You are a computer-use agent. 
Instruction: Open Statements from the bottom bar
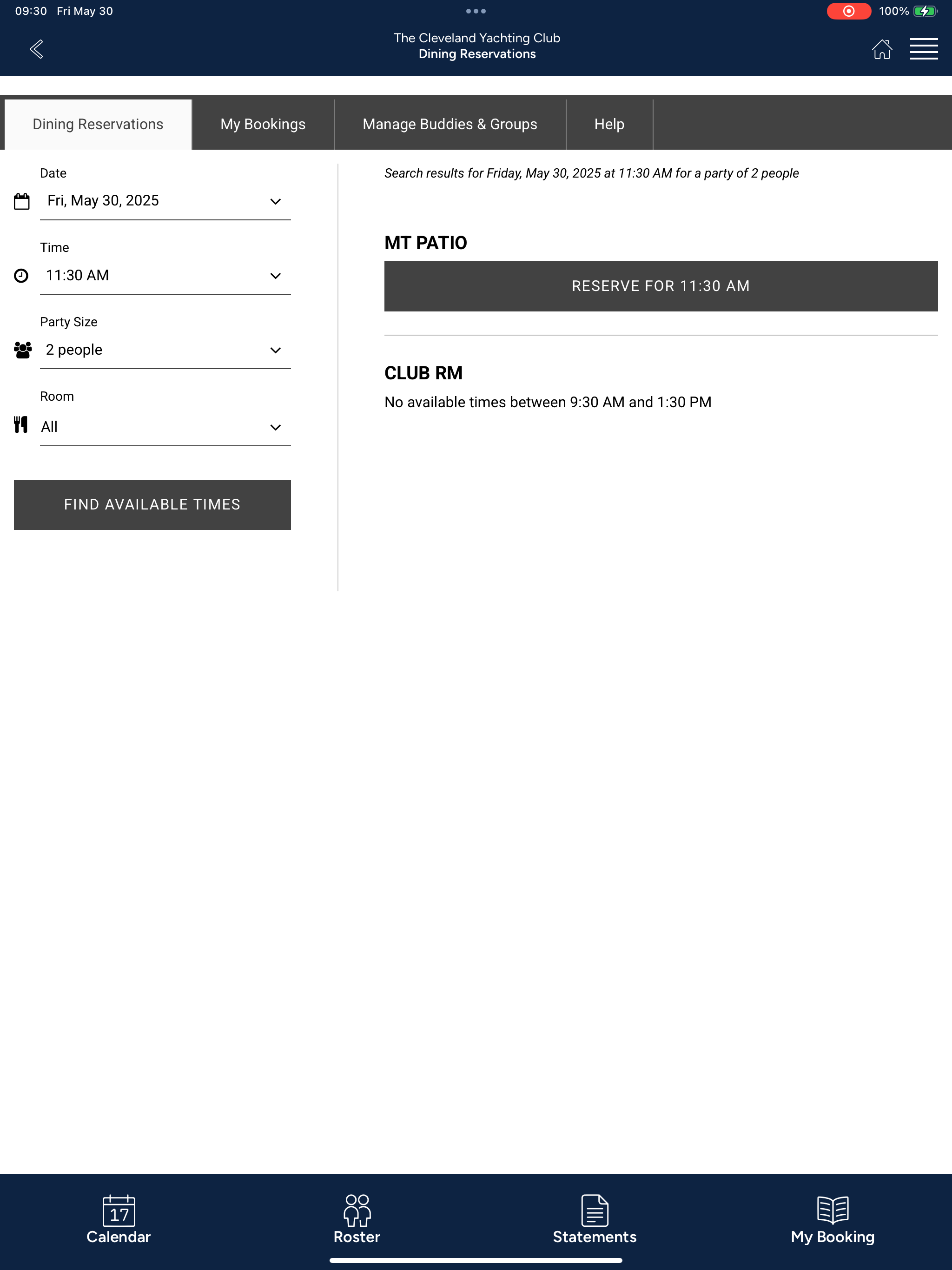point(594,1219)
